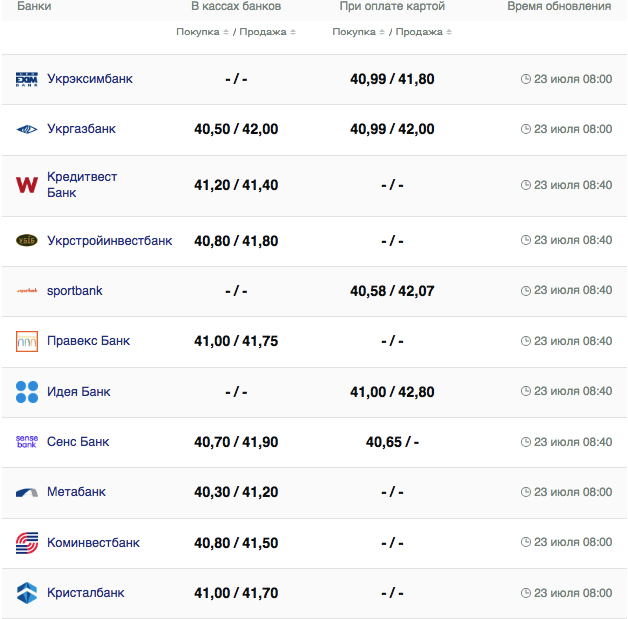Viewport: 628px width, 619px height.
Task: Open the Идея Банк link
Action: click(x=78, y=392)
